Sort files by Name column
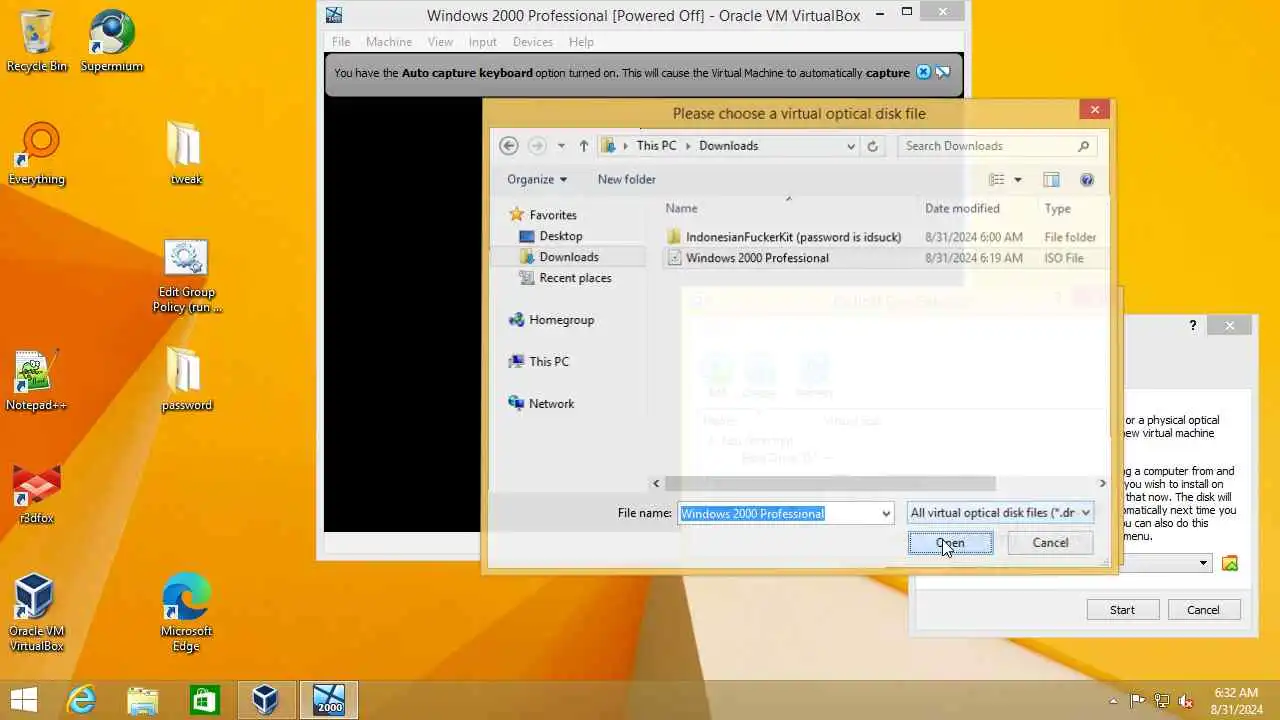 coord(790,209)
